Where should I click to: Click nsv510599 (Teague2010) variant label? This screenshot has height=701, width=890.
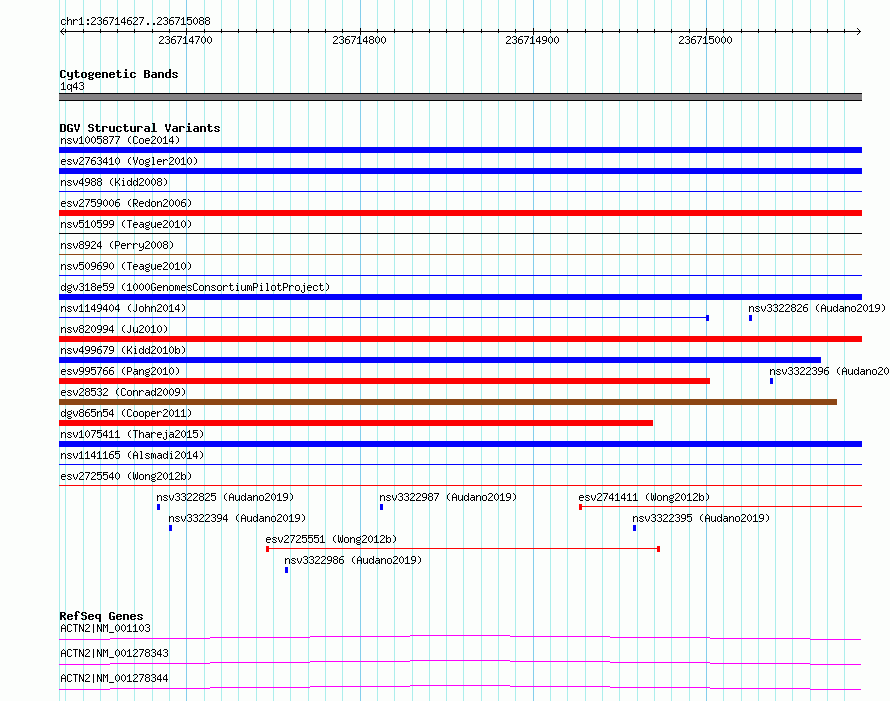[126, 224]
